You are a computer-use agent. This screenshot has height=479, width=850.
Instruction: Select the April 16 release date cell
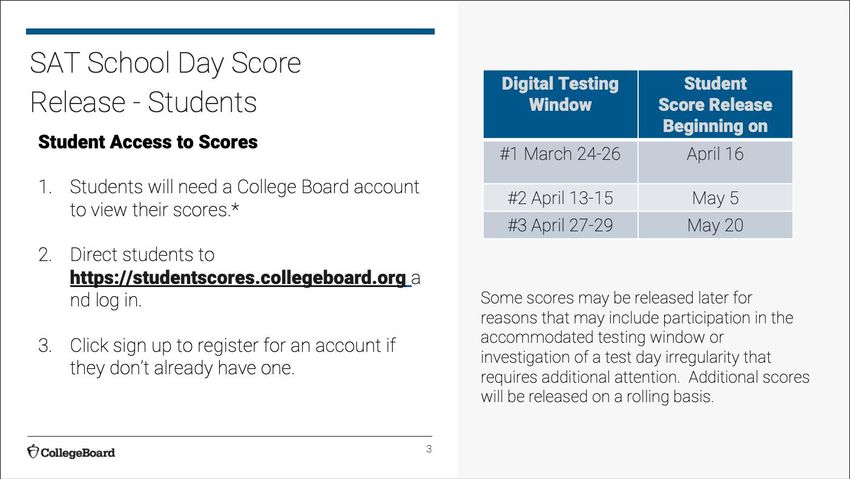click(715, 161)
